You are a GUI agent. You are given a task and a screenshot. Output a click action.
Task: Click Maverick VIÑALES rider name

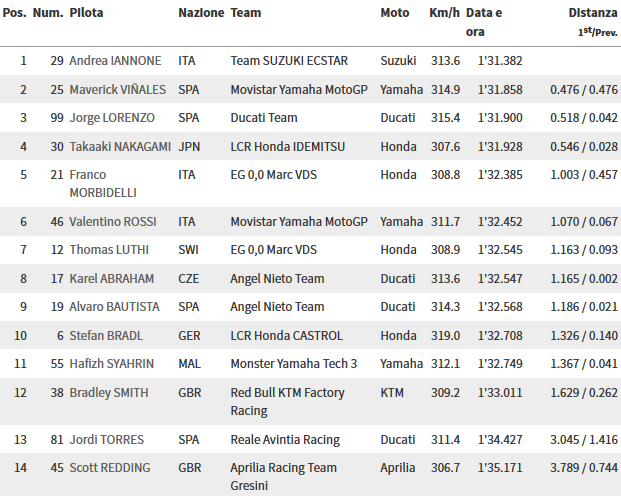[118, 90]
